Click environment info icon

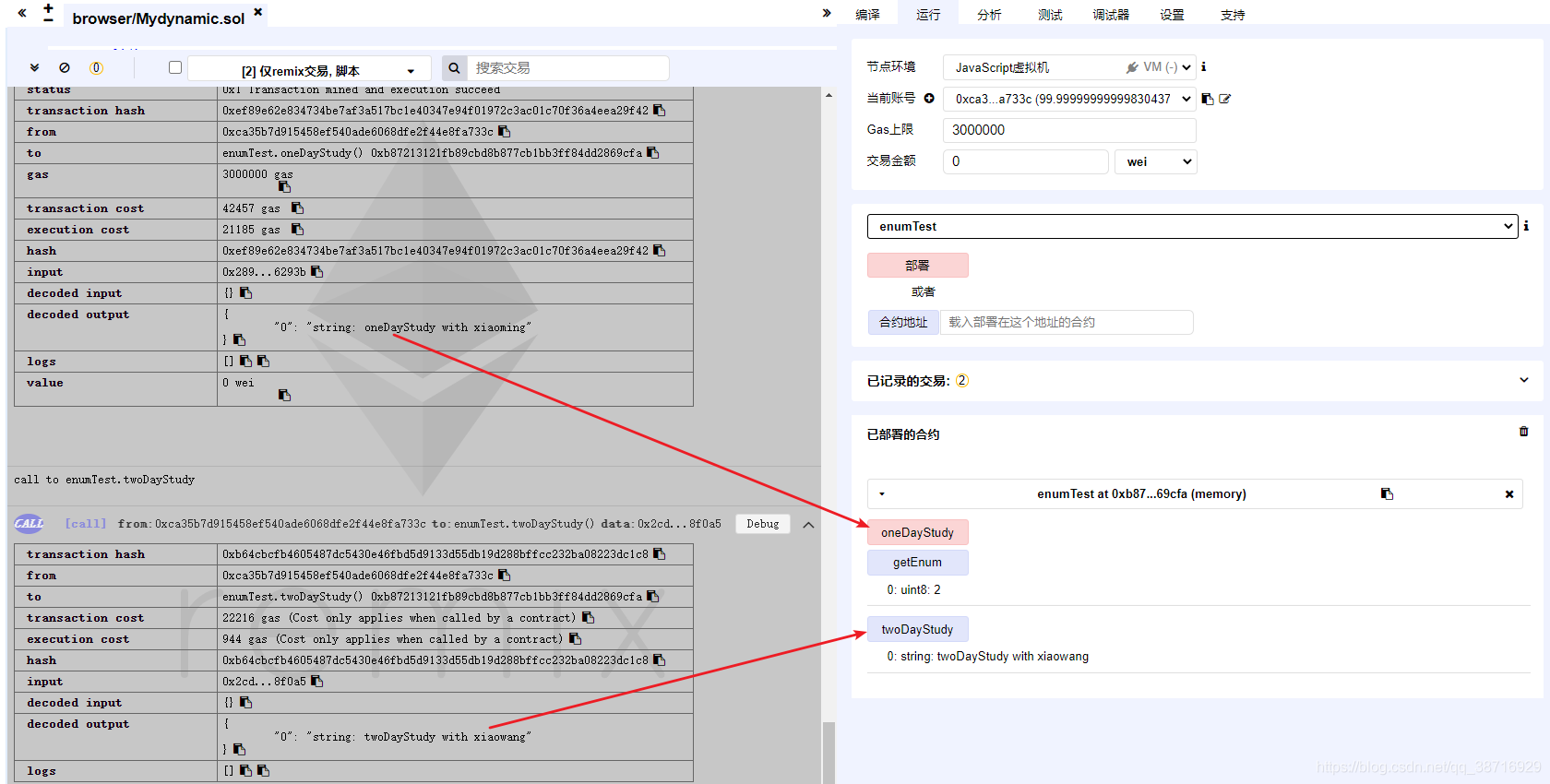[1203, 66]
